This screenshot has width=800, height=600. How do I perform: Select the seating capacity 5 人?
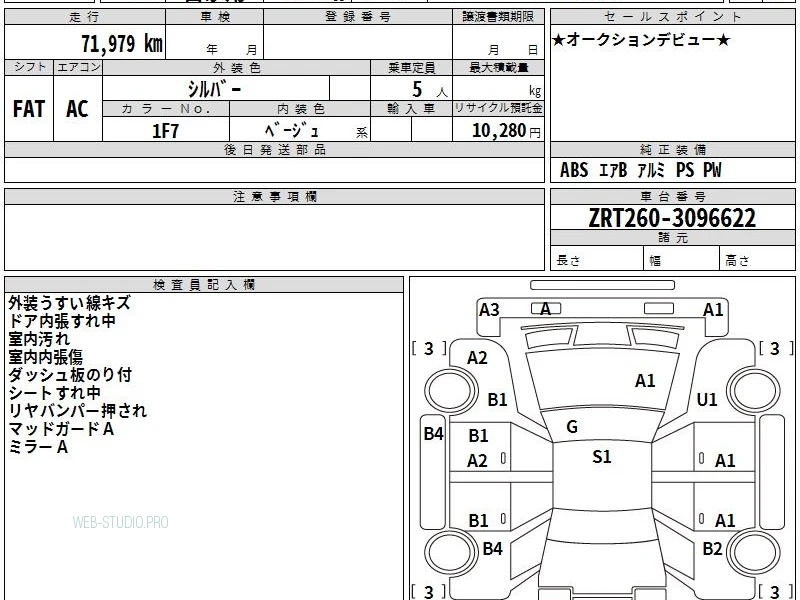(x=429, y=90)
